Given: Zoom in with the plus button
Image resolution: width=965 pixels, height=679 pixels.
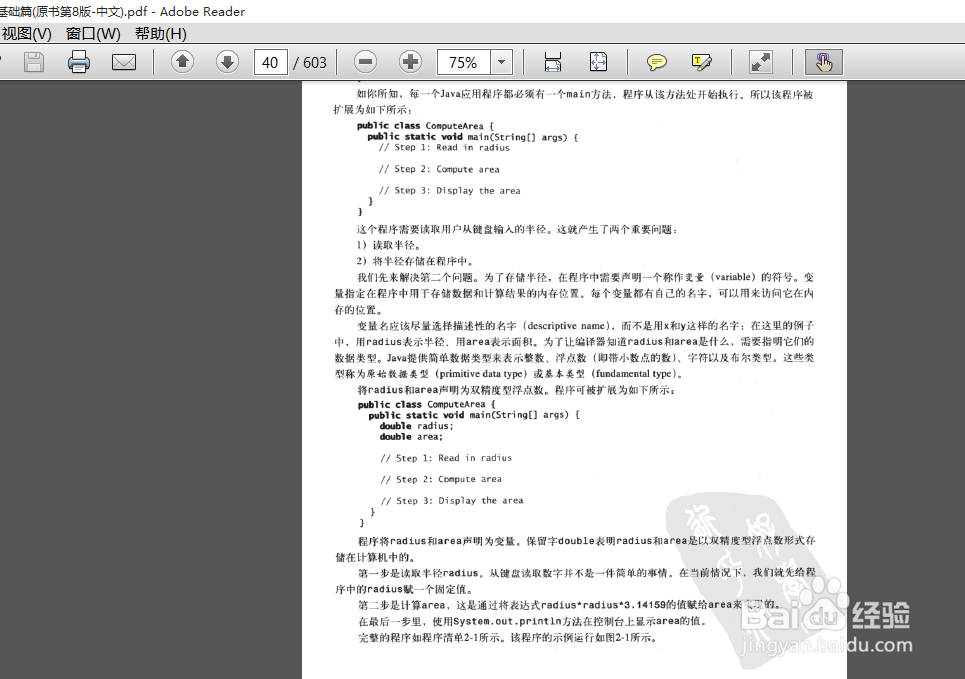Looking at the screenshot, I should [x=410, y=62].
